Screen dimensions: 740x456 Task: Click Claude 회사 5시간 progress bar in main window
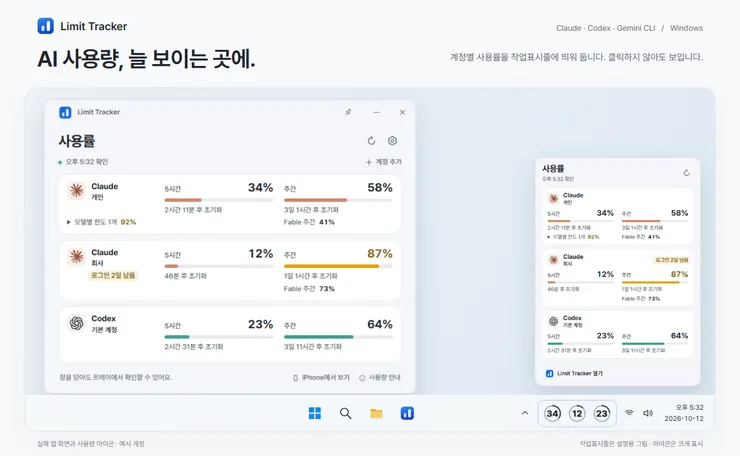[219, 266]
